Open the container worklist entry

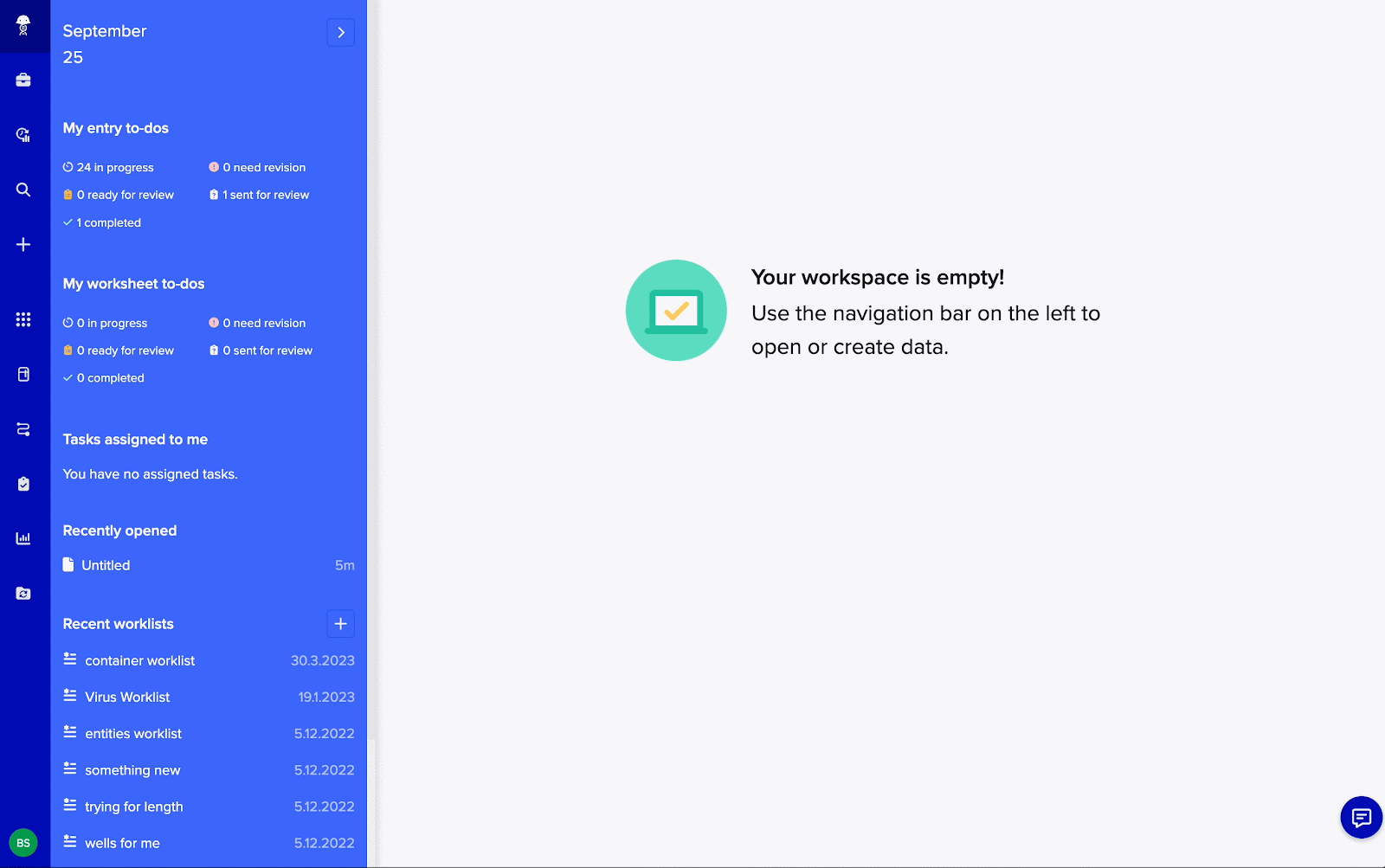tap(139, 659)
